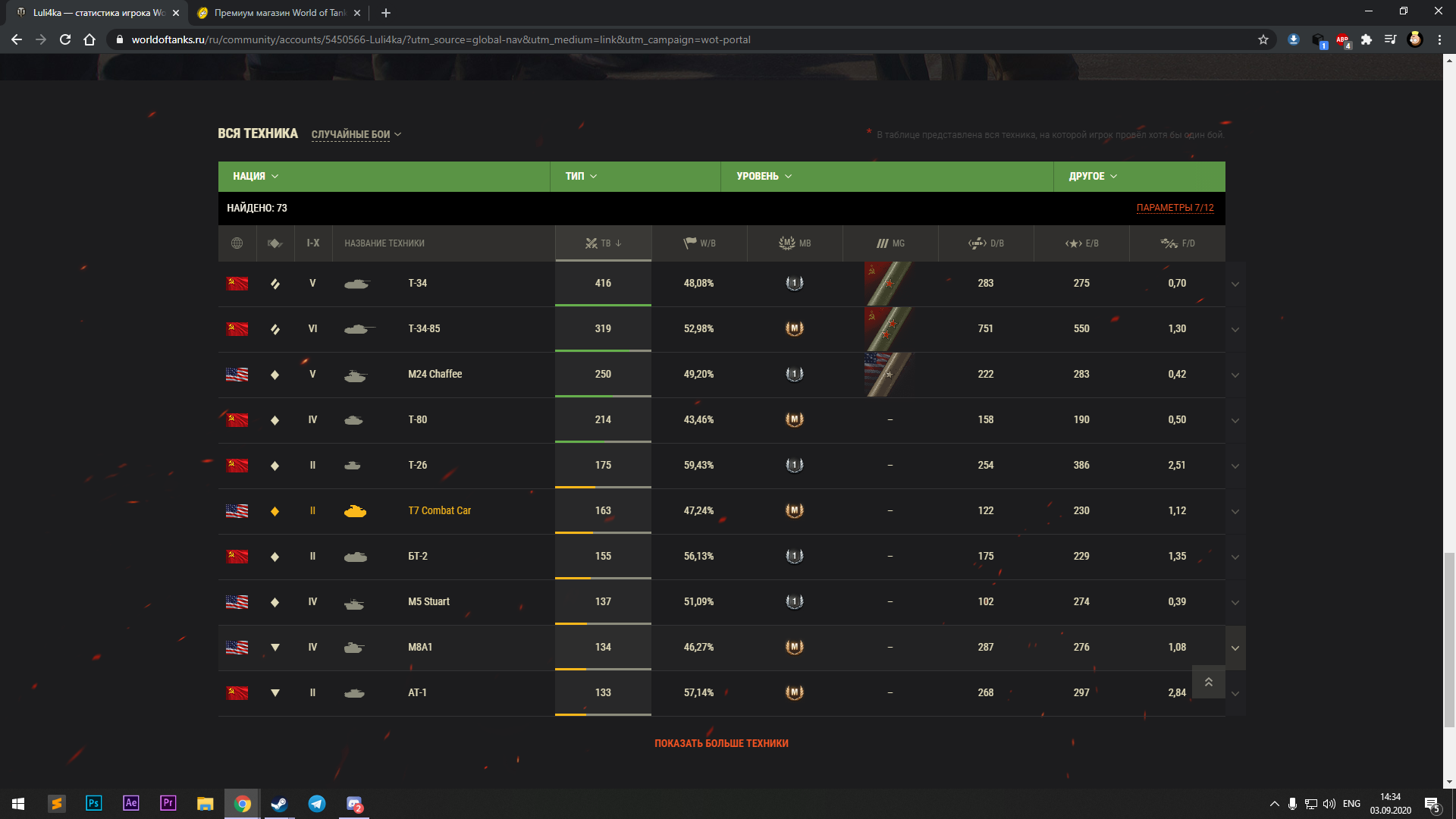
Task: Expand details for T-26 row
Action: pyautogui.click(x=1235, y=466)
